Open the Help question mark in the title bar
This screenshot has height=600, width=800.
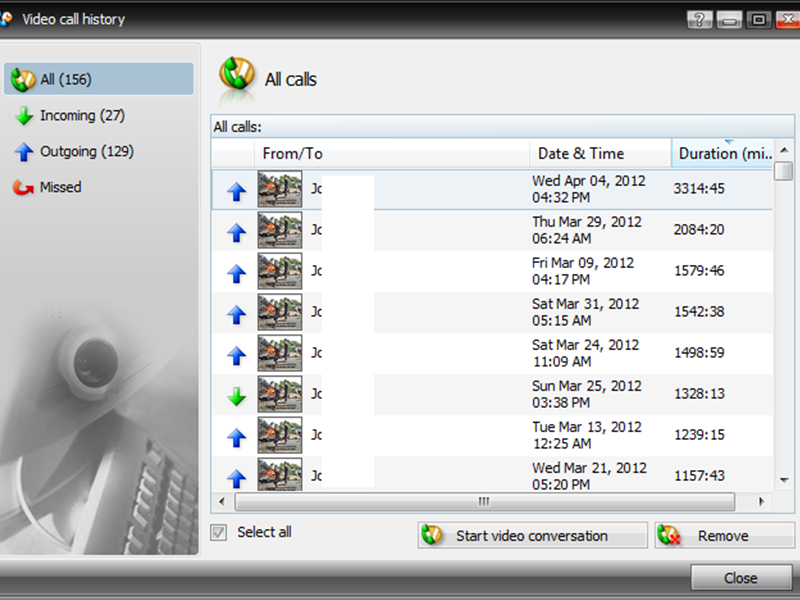pyautogui.click(x=701, y=18)
